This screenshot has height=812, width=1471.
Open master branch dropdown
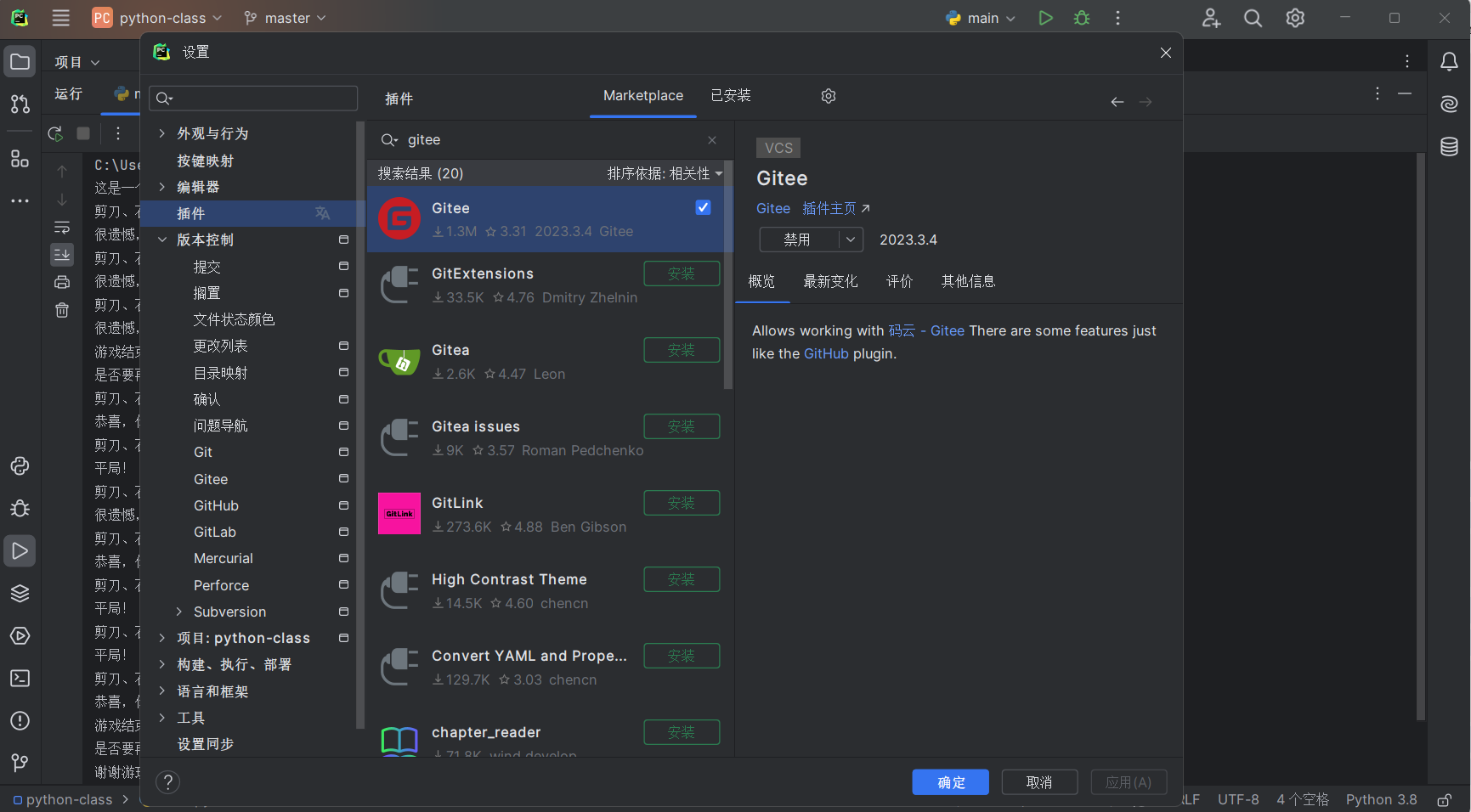285,18
